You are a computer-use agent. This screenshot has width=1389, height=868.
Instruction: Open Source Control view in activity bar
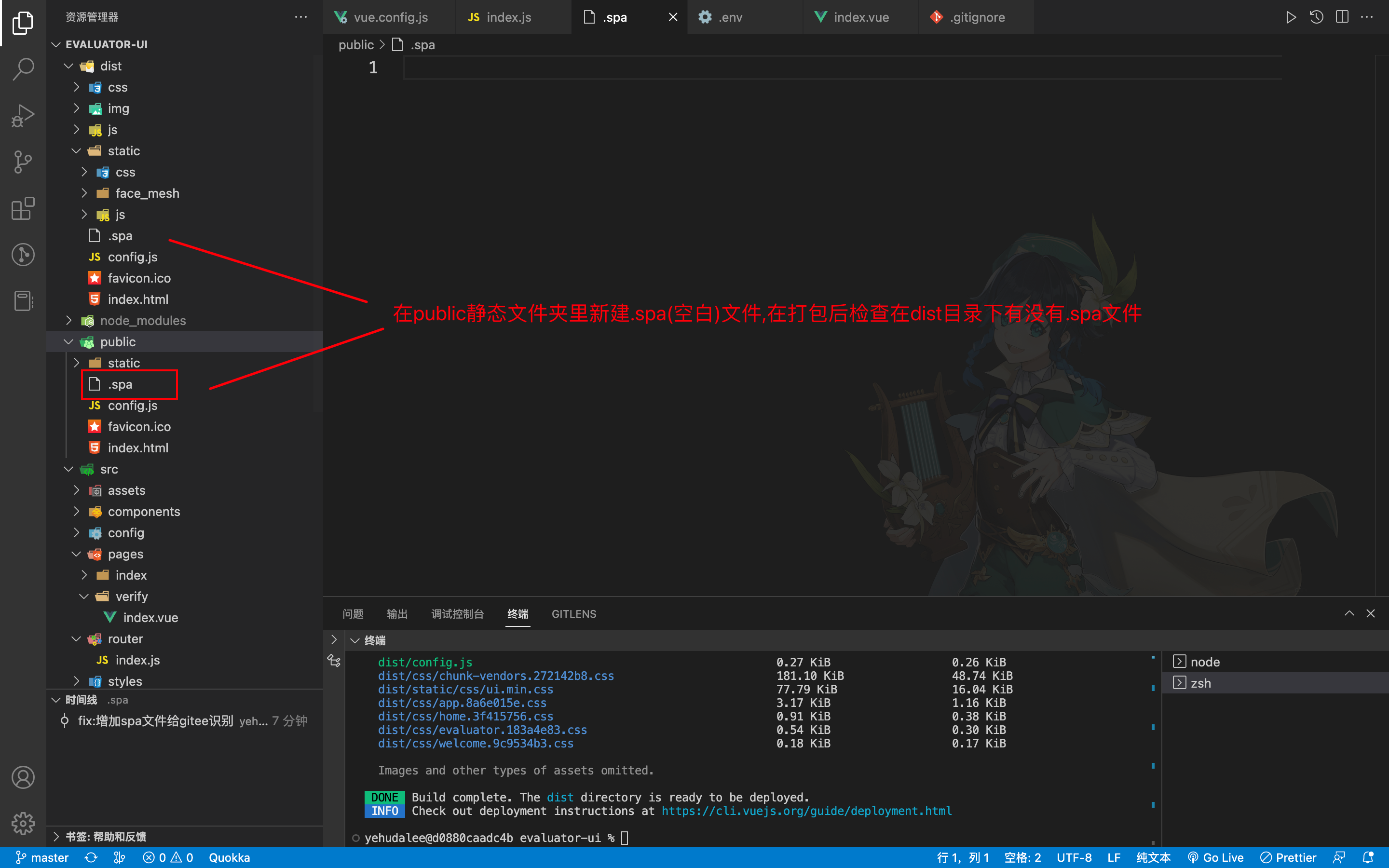[23, 162]
